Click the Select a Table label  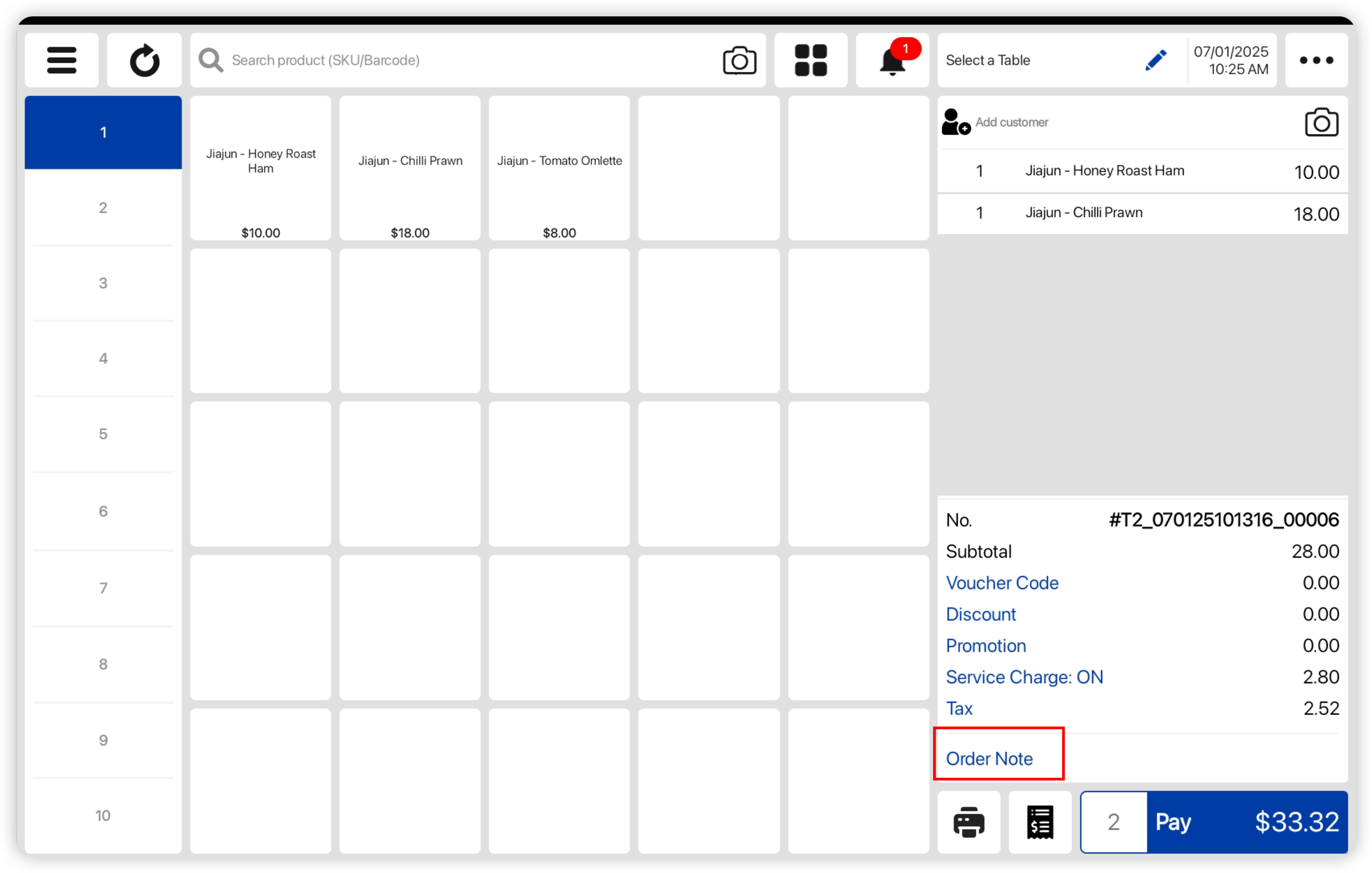[x=987, y=60]
